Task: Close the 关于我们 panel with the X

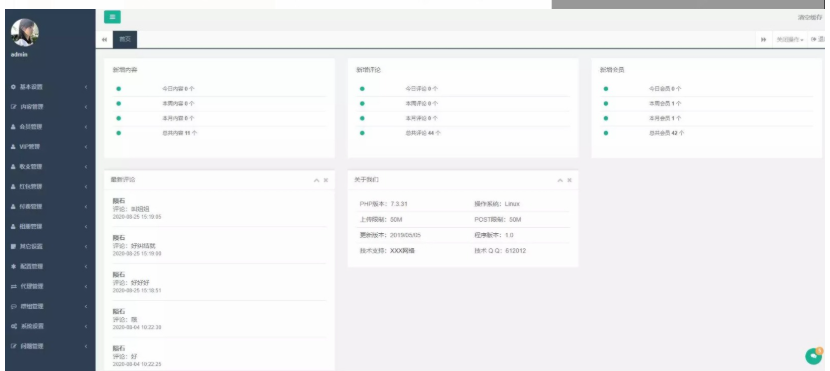Action: [570, 180]
